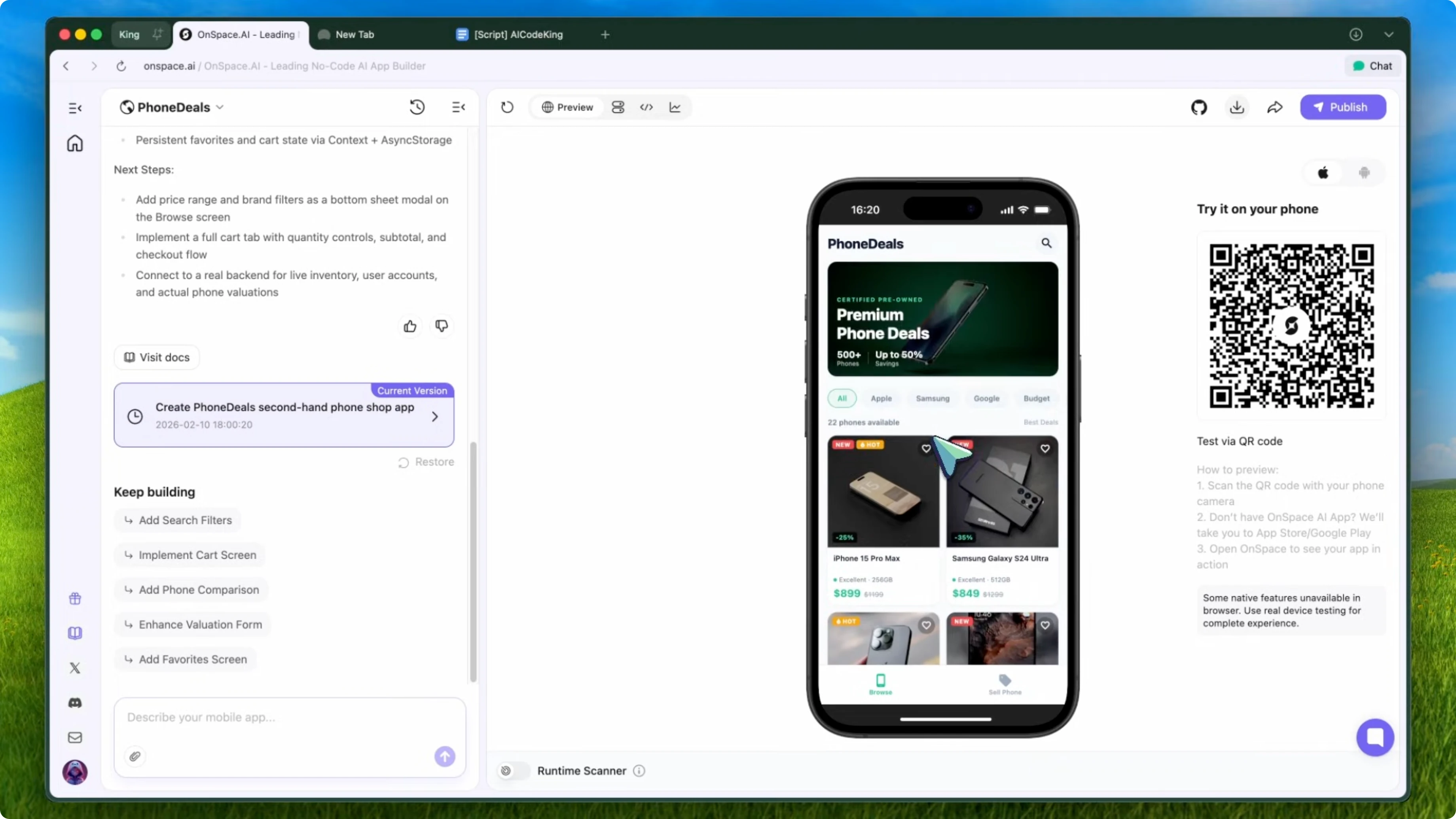Publish the app
Viewport: 1456px width, 819px height.
click(x=1344, y=107)
